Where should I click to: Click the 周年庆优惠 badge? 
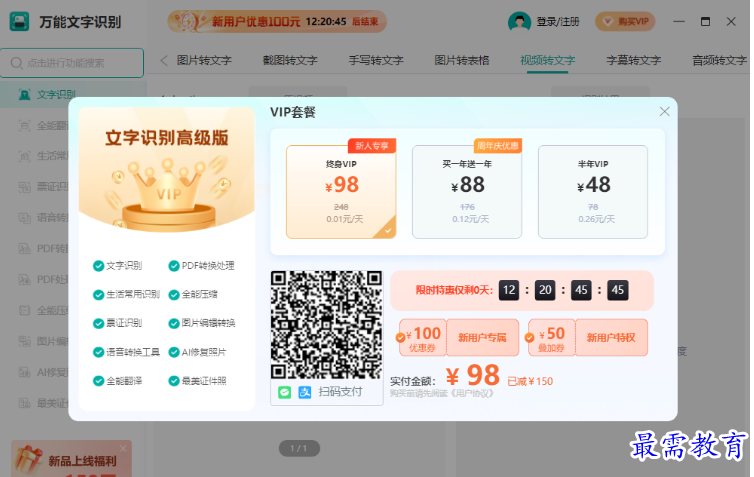[x=498, y=146]
